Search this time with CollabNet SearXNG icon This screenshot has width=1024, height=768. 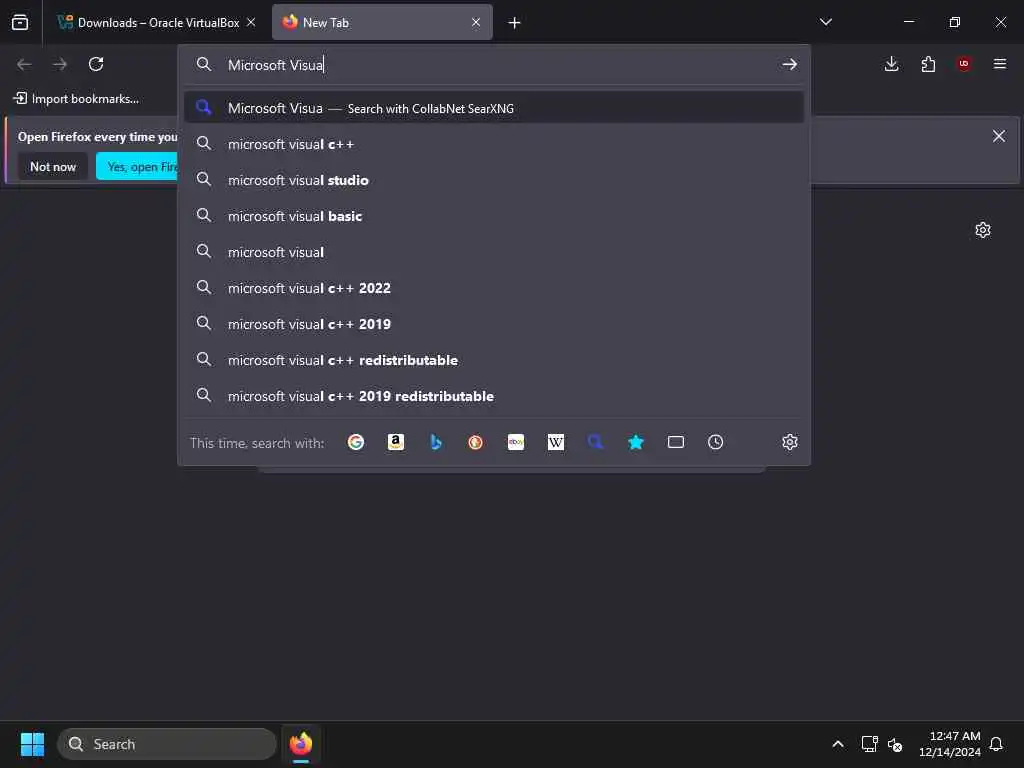coord(596,442)
